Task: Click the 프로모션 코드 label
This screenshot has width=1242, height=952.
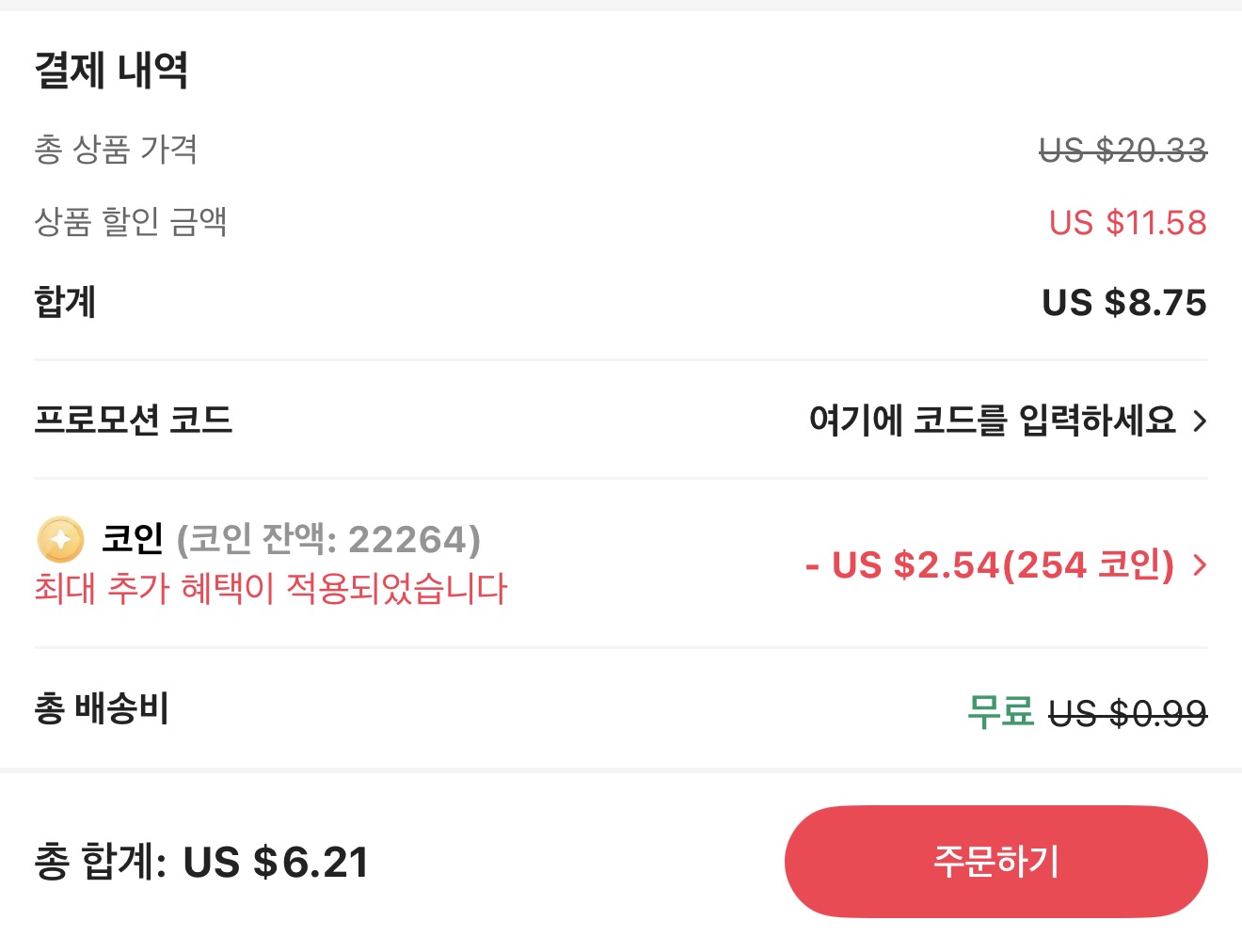Action: pyautogui.click(x=134, y=421)
